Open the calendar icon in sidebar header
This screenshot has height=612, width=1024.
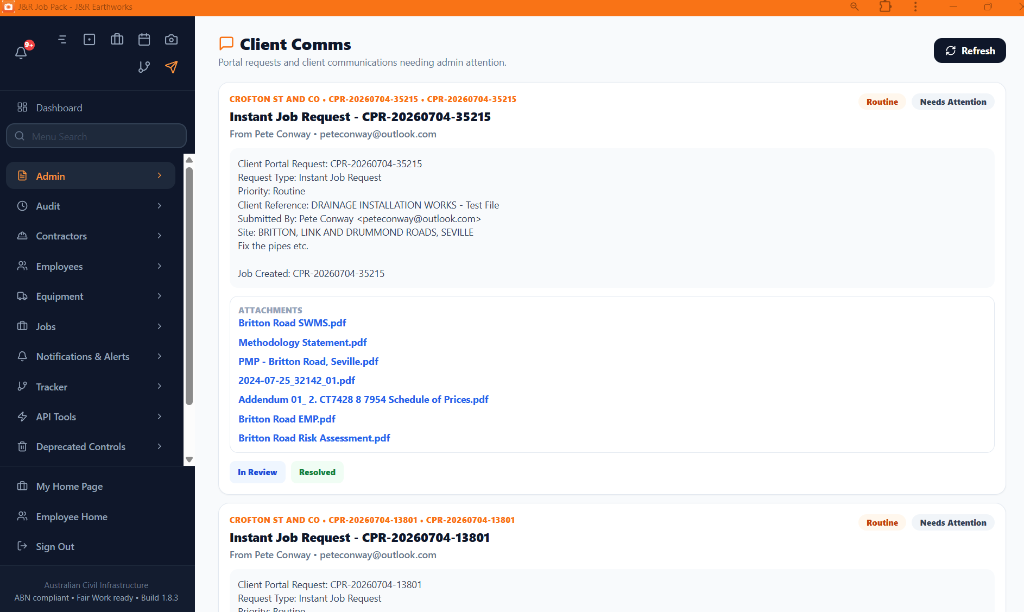144,39
